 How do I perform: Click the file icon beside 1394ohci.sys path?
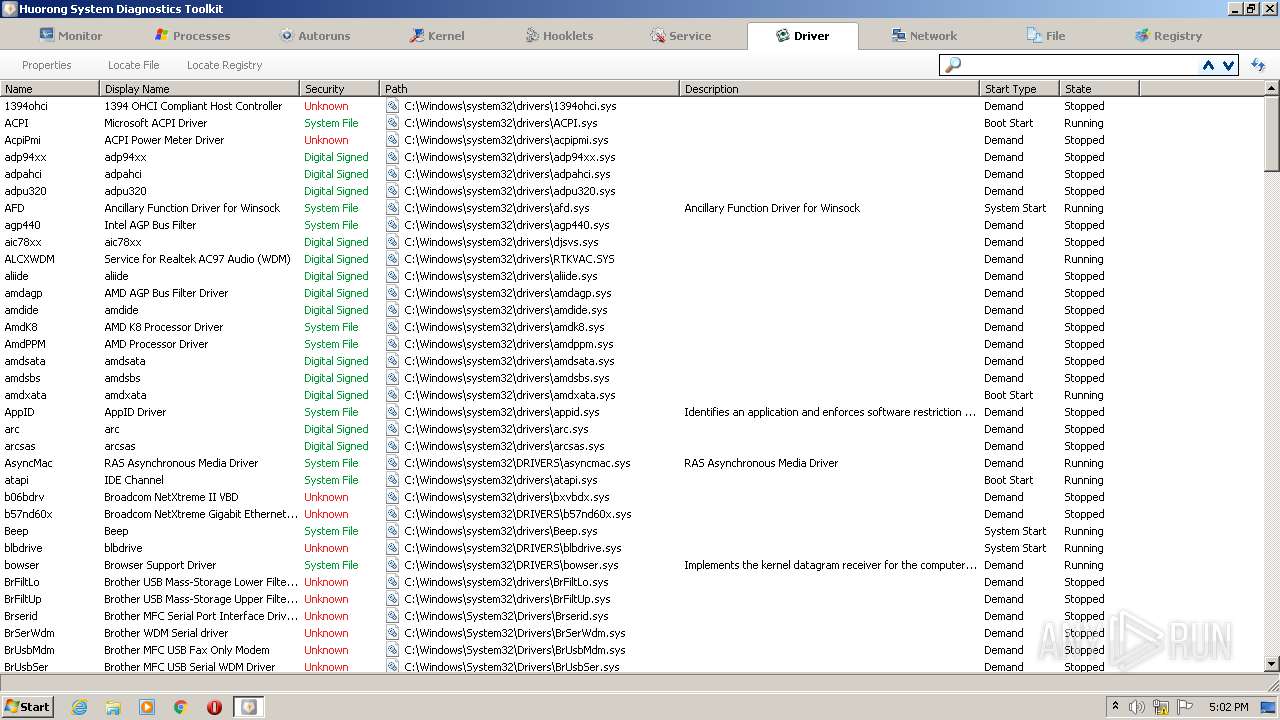(x=393, y=106)
